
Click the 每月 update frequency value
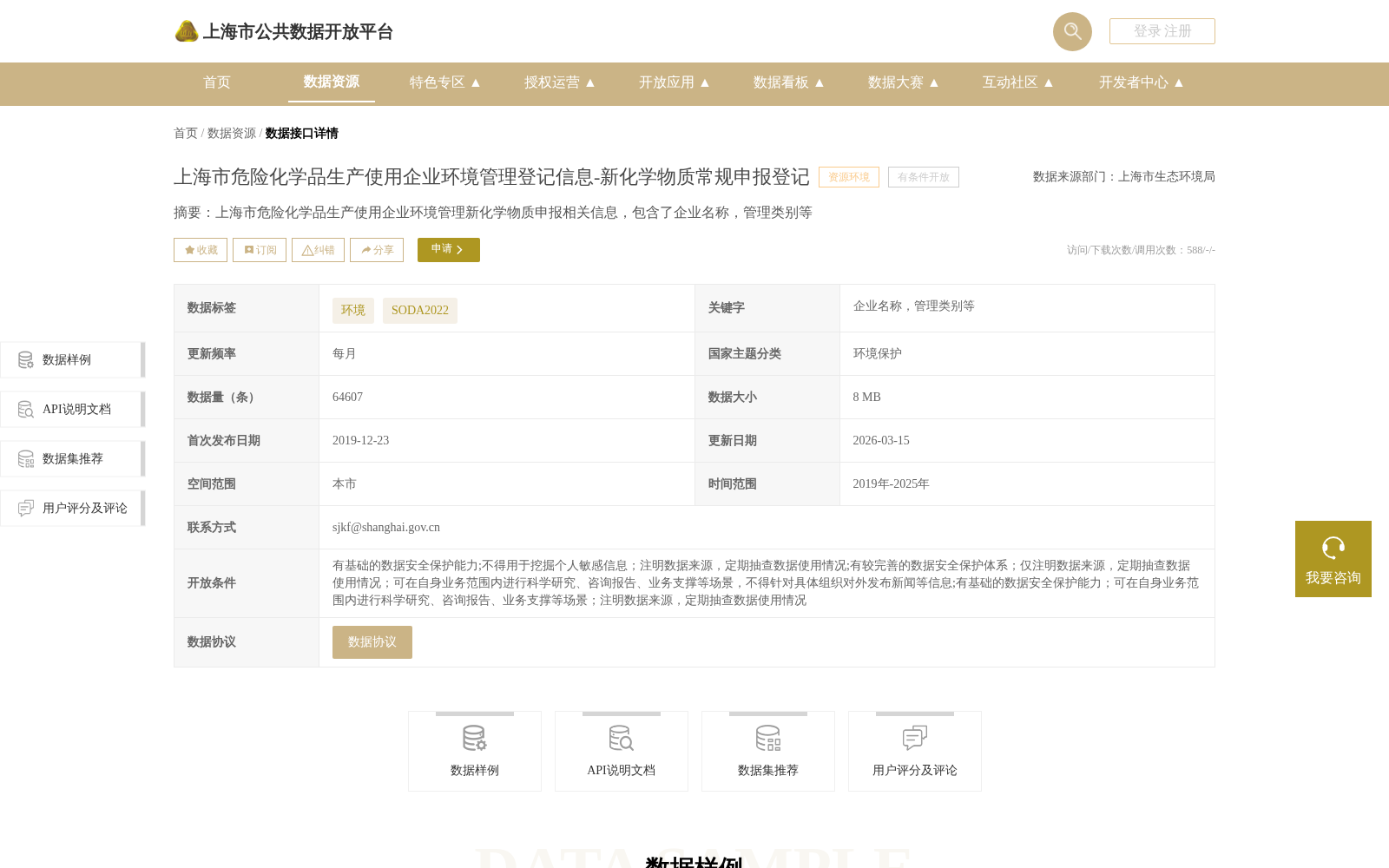point(345,354)
